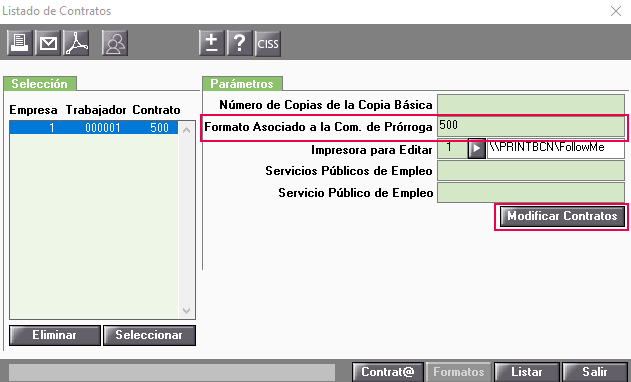
Task: Click the Listar button
Action: tap(527, 372)
